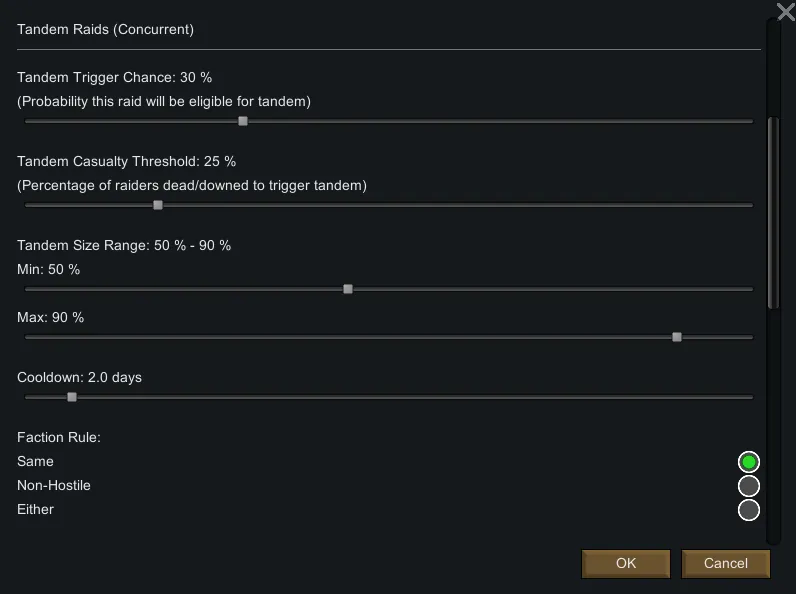Click the Tandem Trigger Chance slider handle
Screen dimensions: 796x594
pos(243,121)
